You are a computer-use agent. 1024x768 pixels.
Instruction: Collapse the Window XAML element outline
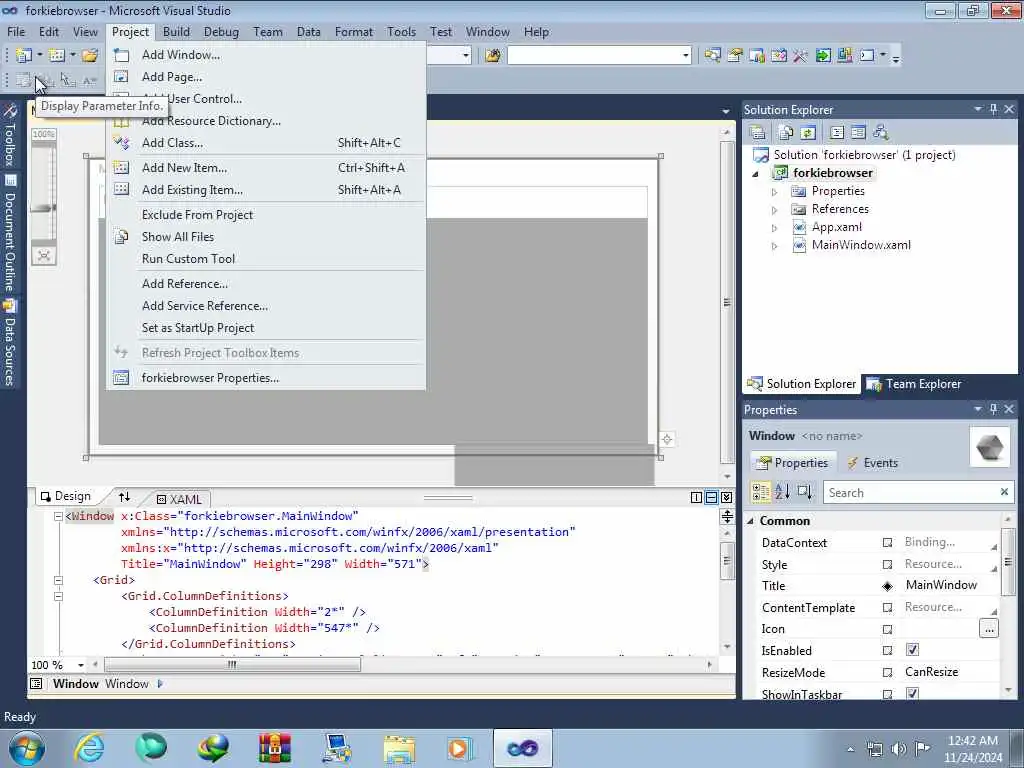click(x=58, y=517)
